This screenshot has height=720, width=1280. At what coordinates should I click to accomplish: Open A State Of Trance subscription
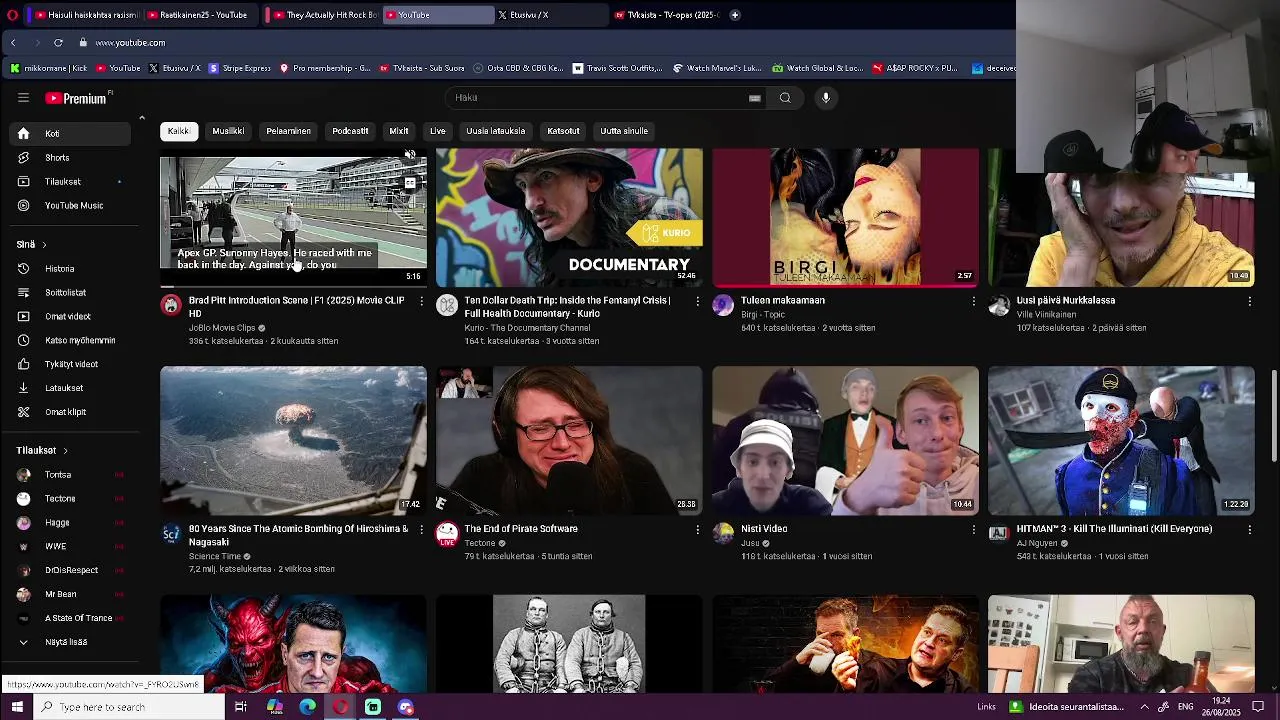[70, 618]
